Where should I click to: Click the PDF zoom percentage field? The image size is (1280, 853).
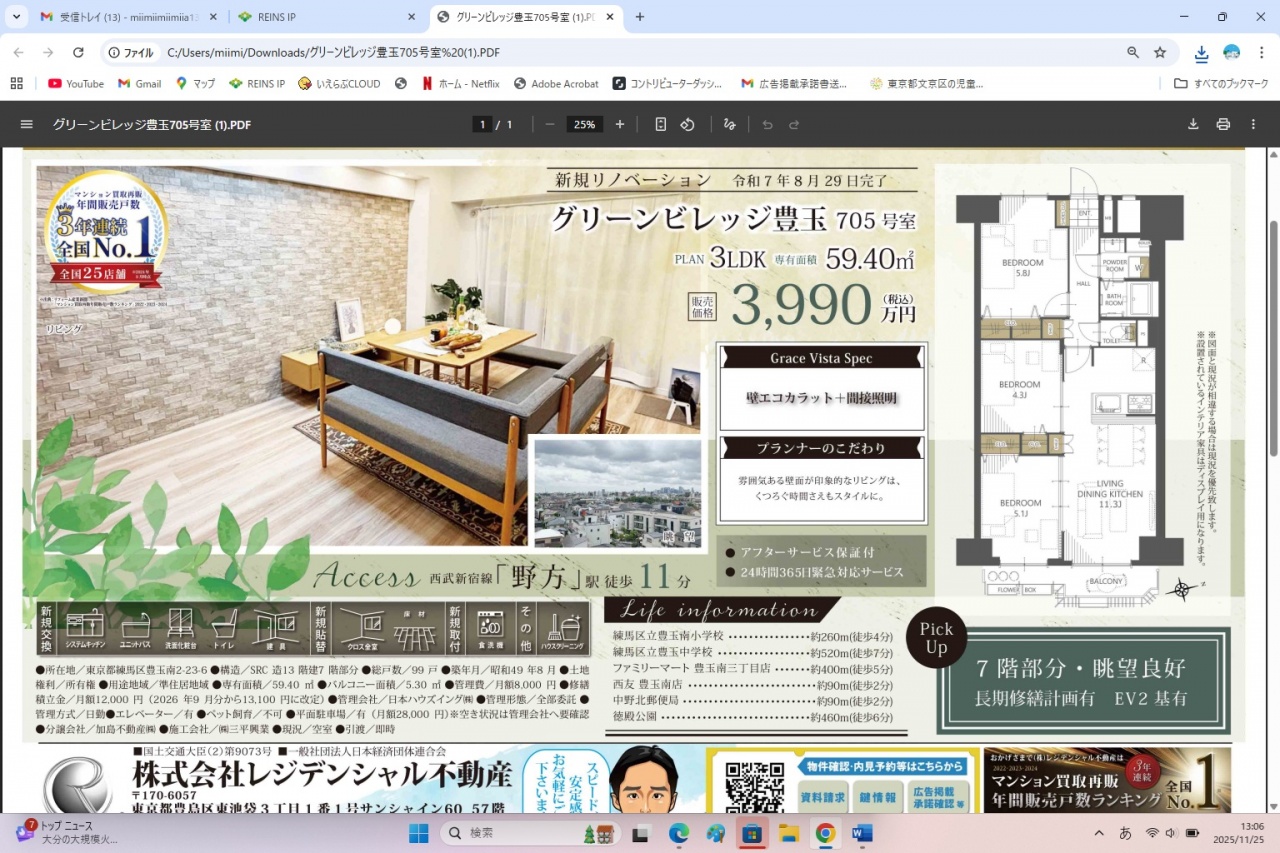point(584,124)
